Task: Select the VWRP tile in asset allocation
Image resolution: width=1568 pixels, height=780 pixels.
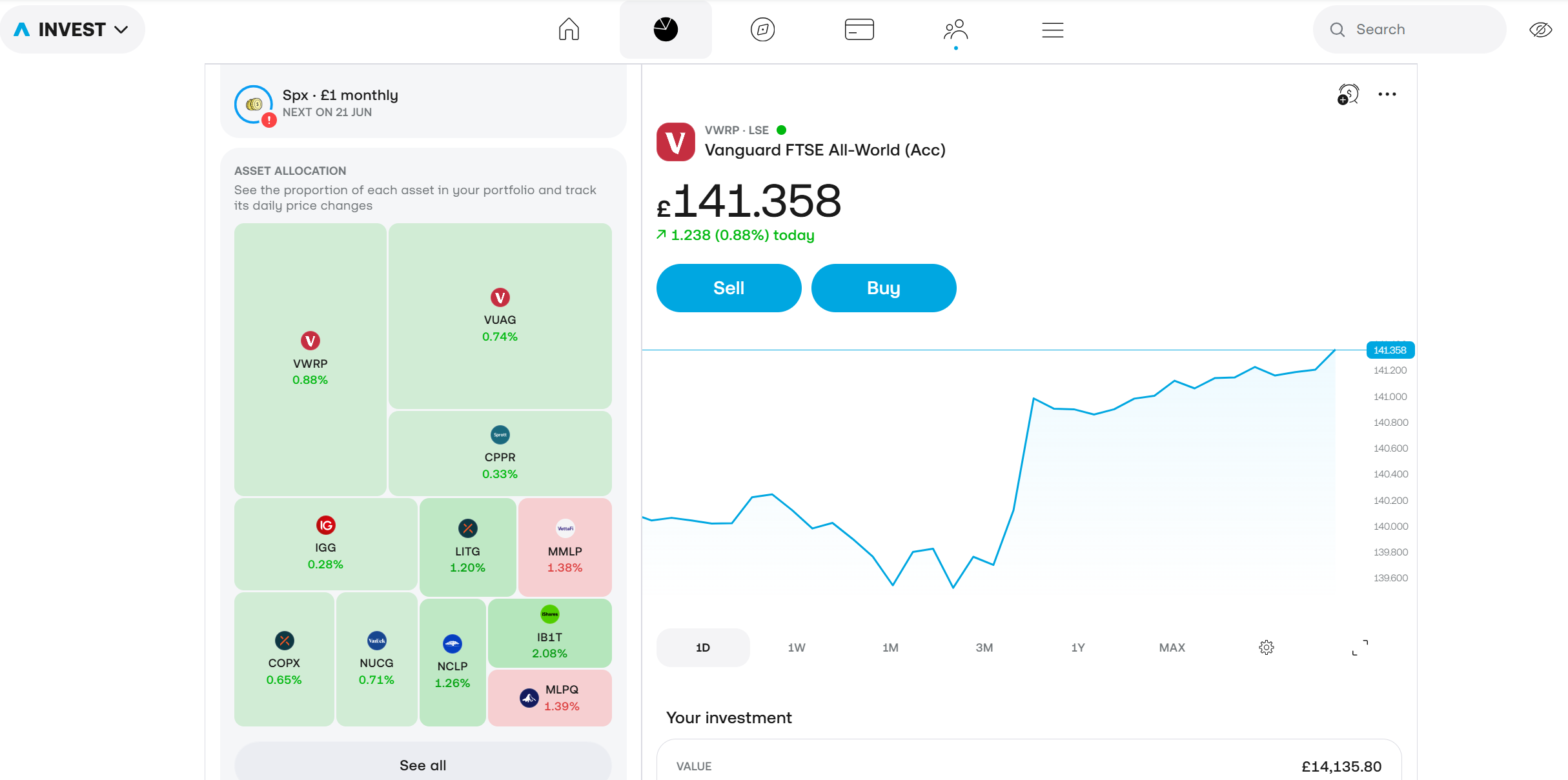Action: pos(310,359)
